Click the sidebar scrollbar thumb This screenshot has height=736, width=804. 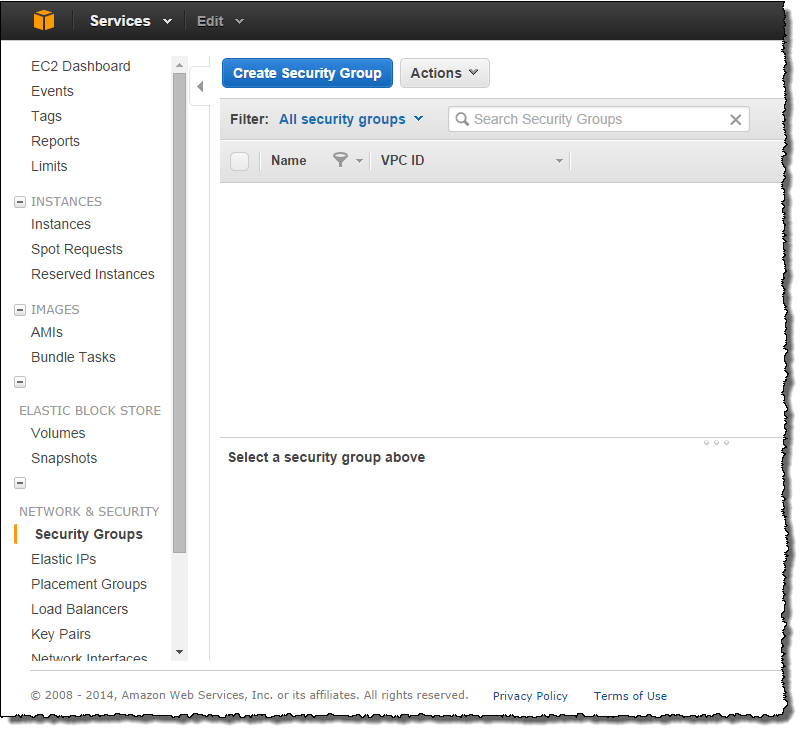179,313
